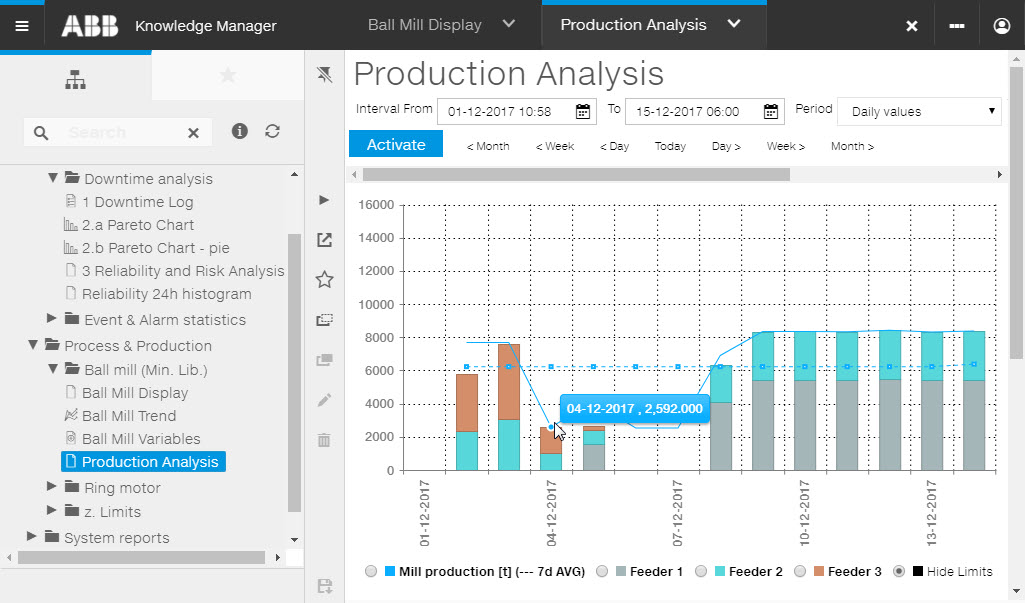Click the Today shortcut link

(670, 146)
